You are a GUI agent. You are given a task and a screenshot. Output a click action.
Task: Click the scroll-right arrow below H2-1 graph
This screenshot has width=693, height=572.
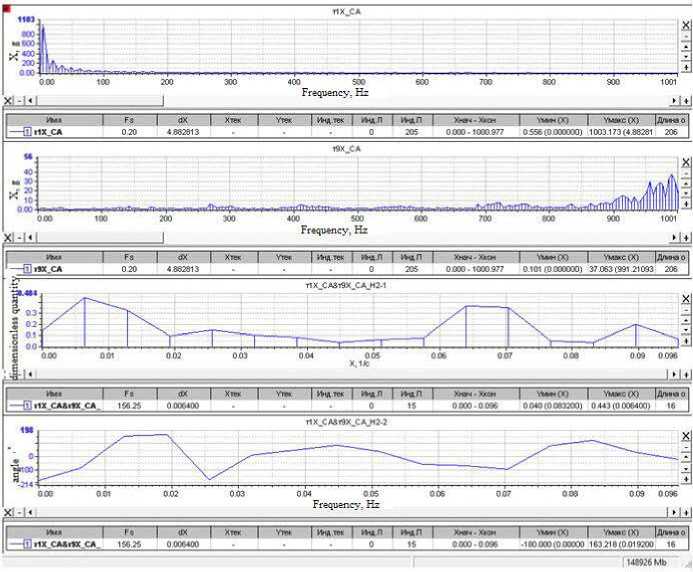coord(674,374)
